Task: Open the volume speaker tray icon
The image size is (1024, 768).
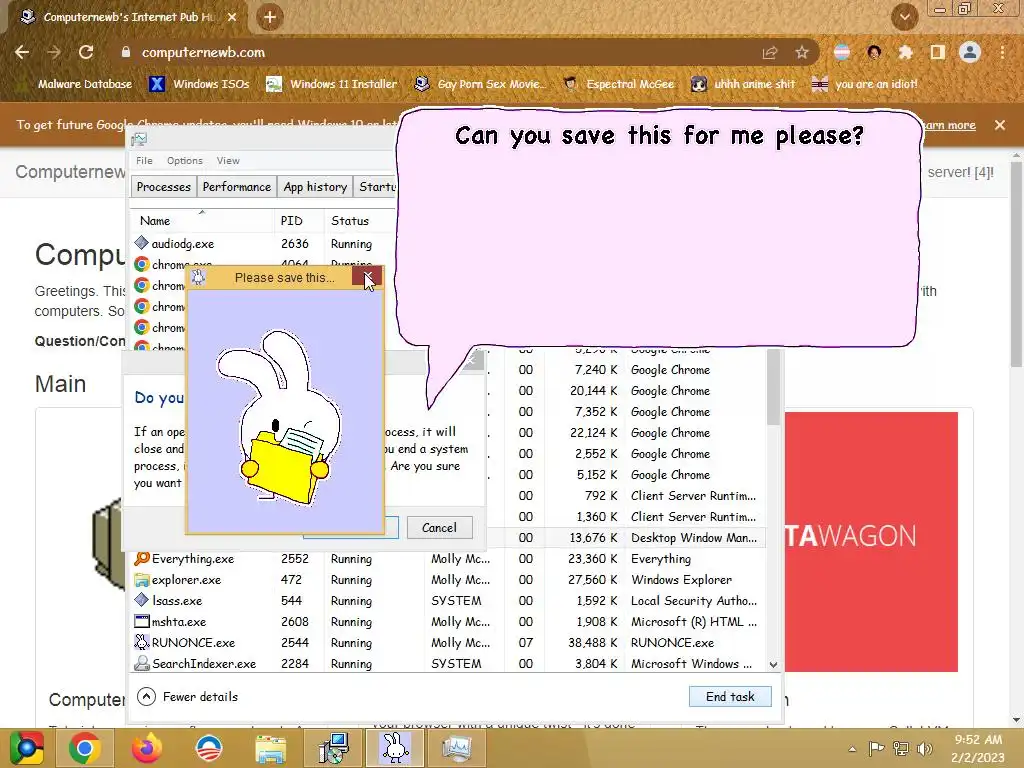Action: coord(924,748)
